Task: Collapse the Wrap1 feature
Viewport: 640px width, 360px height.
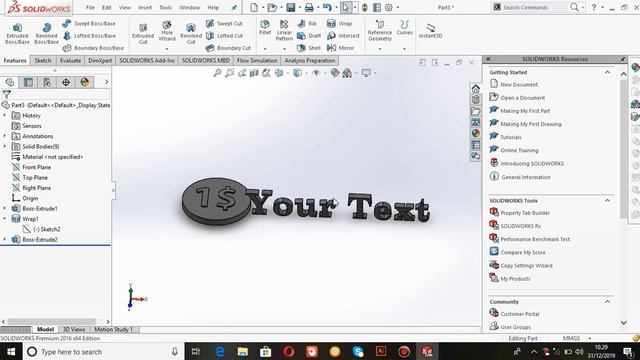Action: click(x=5, y=219)
